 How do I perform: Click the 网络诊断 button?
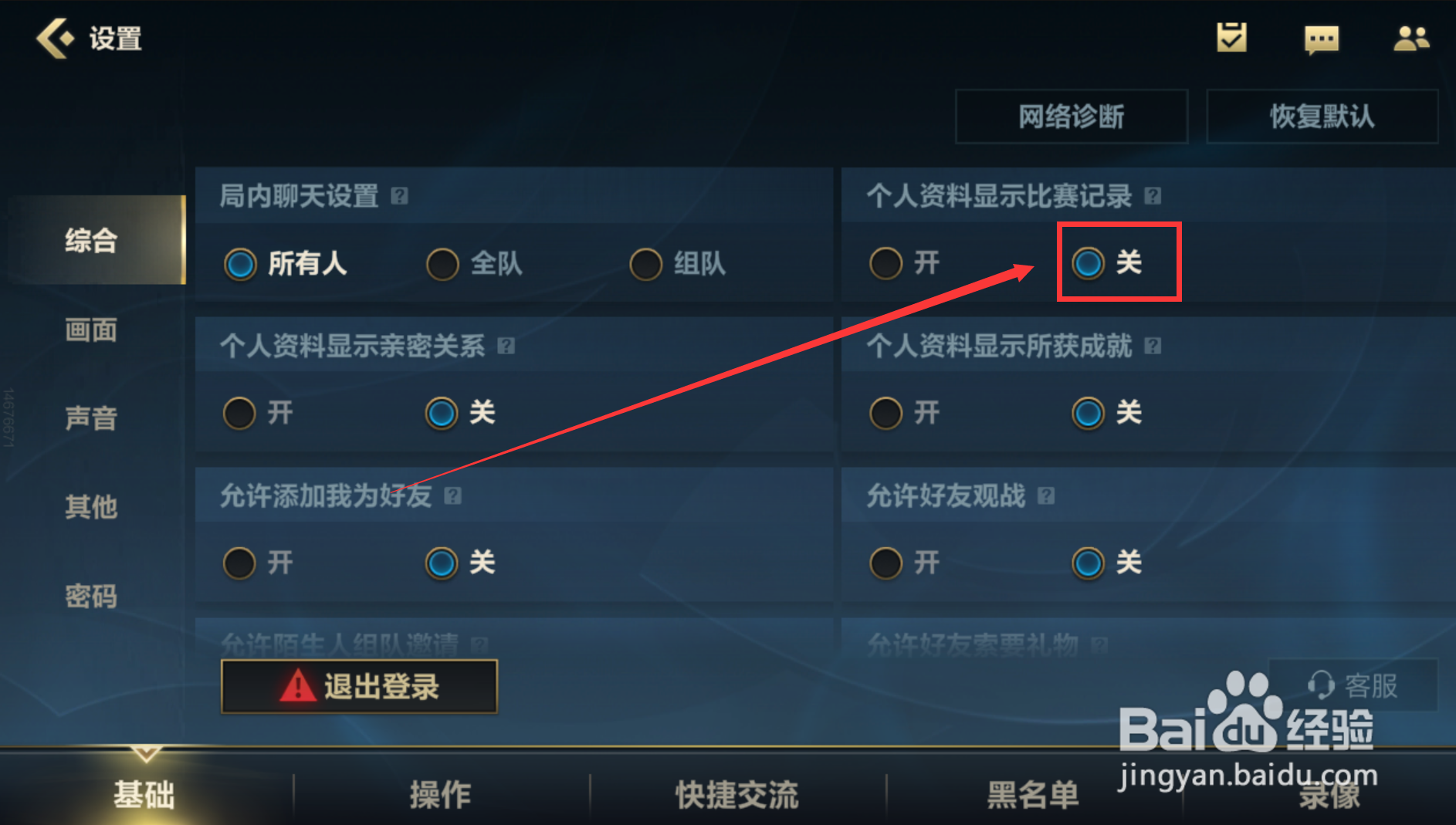1071,117
